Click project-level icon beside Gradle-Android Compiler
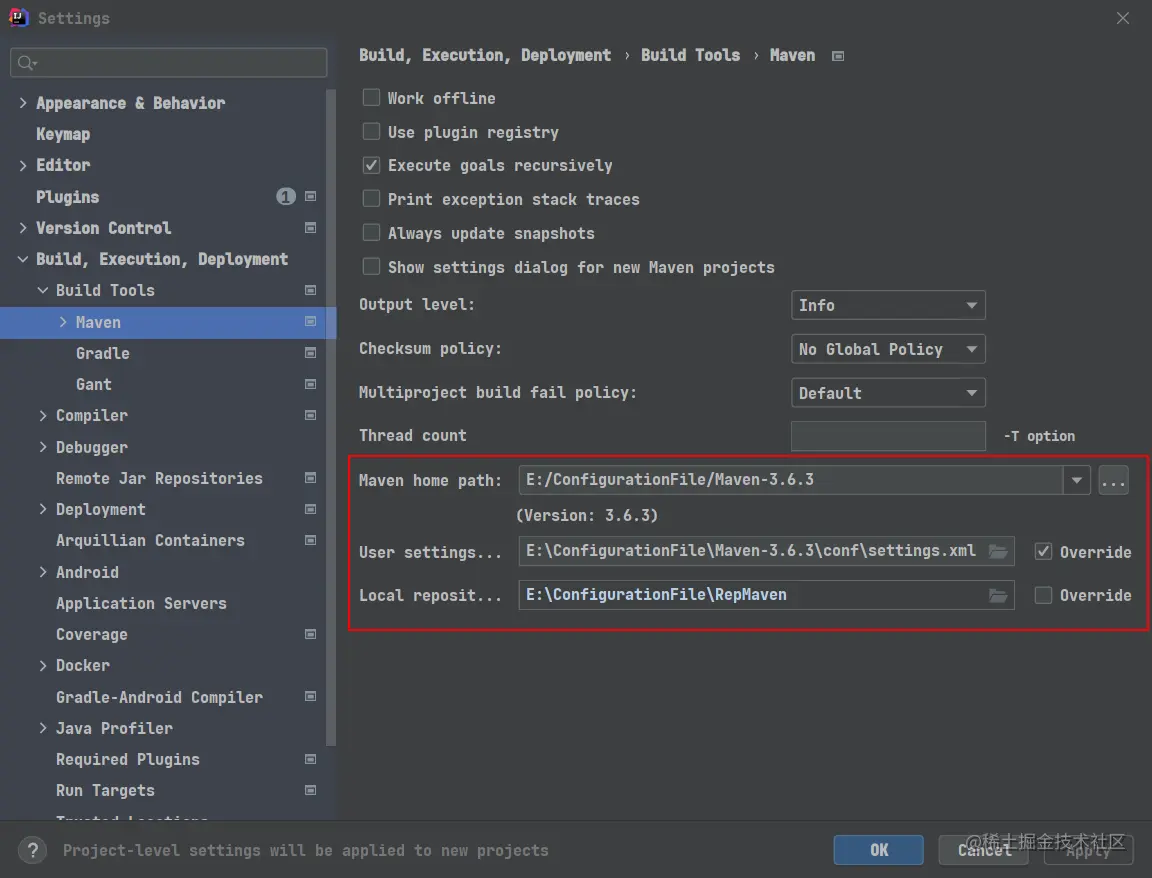This screenshot has width=1152, height=878. pyautogui.click(x=311, y=696)
